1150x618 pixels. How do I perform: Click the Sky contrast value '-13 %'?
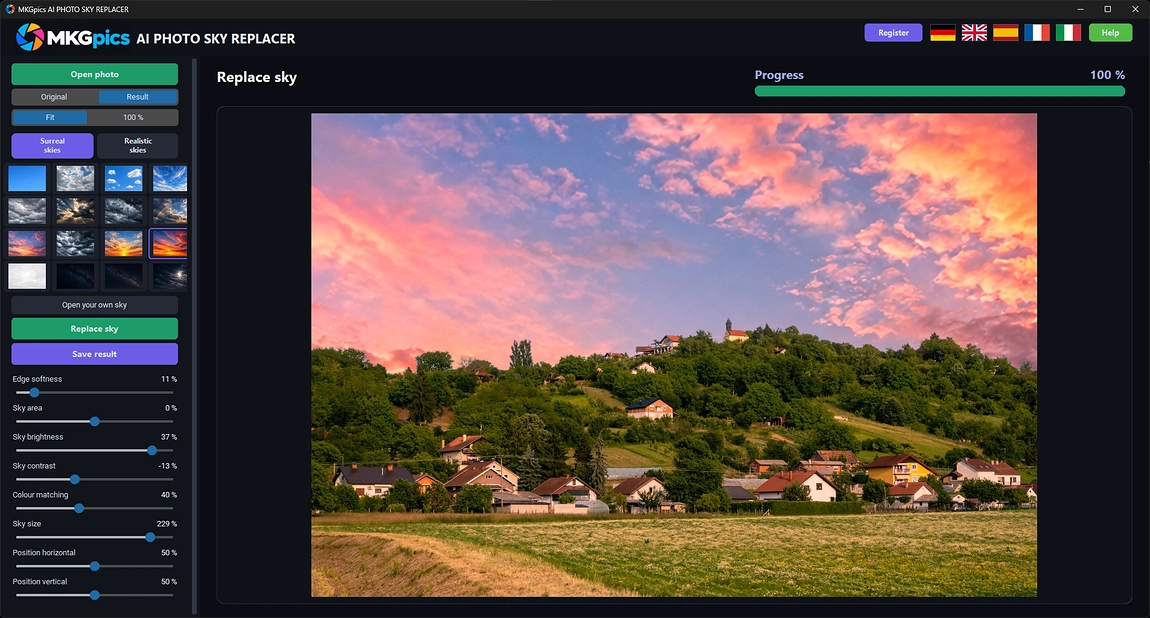coord(167,466)
